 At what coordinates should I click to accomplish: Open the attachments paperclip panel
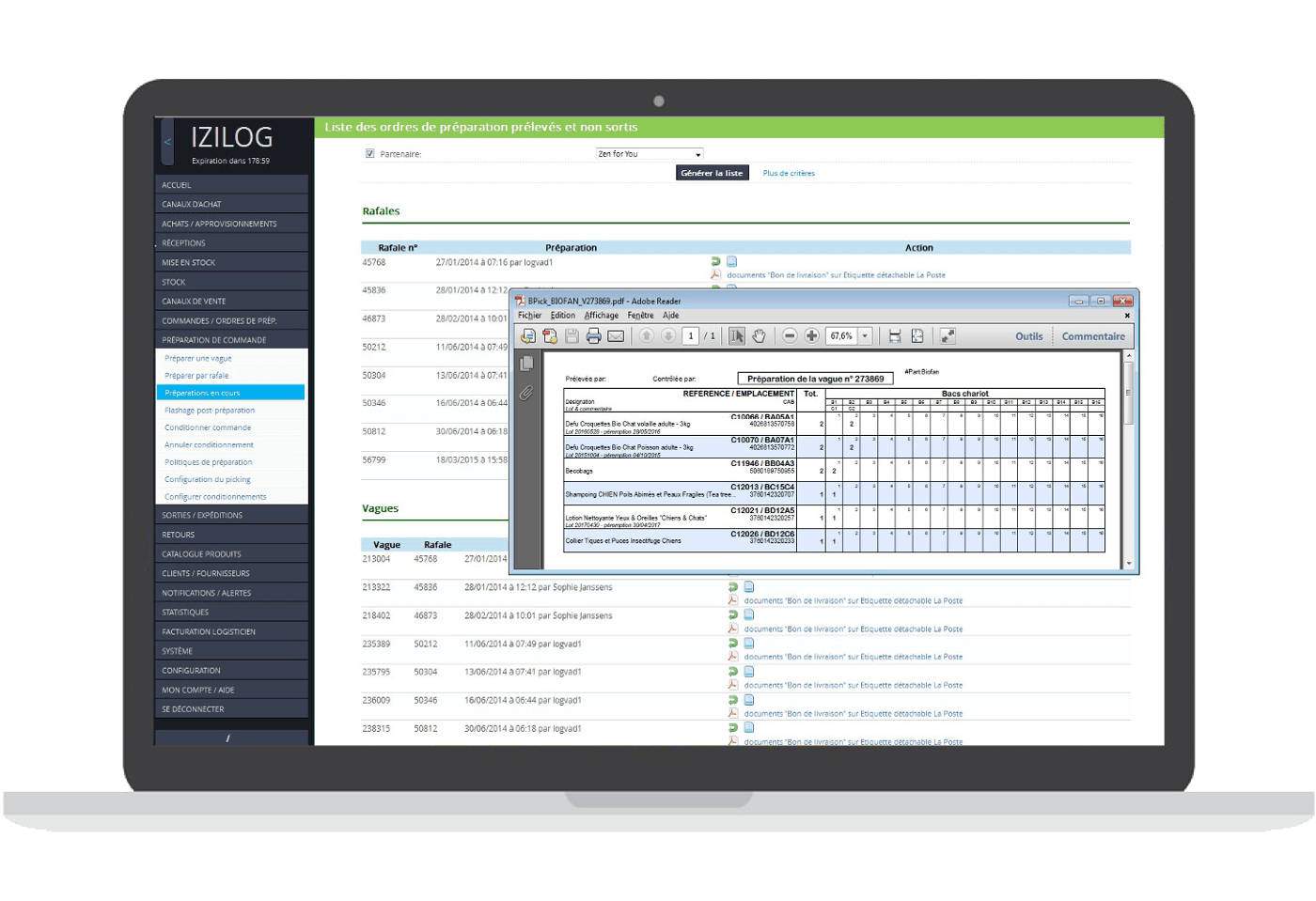tap(526, 393)
